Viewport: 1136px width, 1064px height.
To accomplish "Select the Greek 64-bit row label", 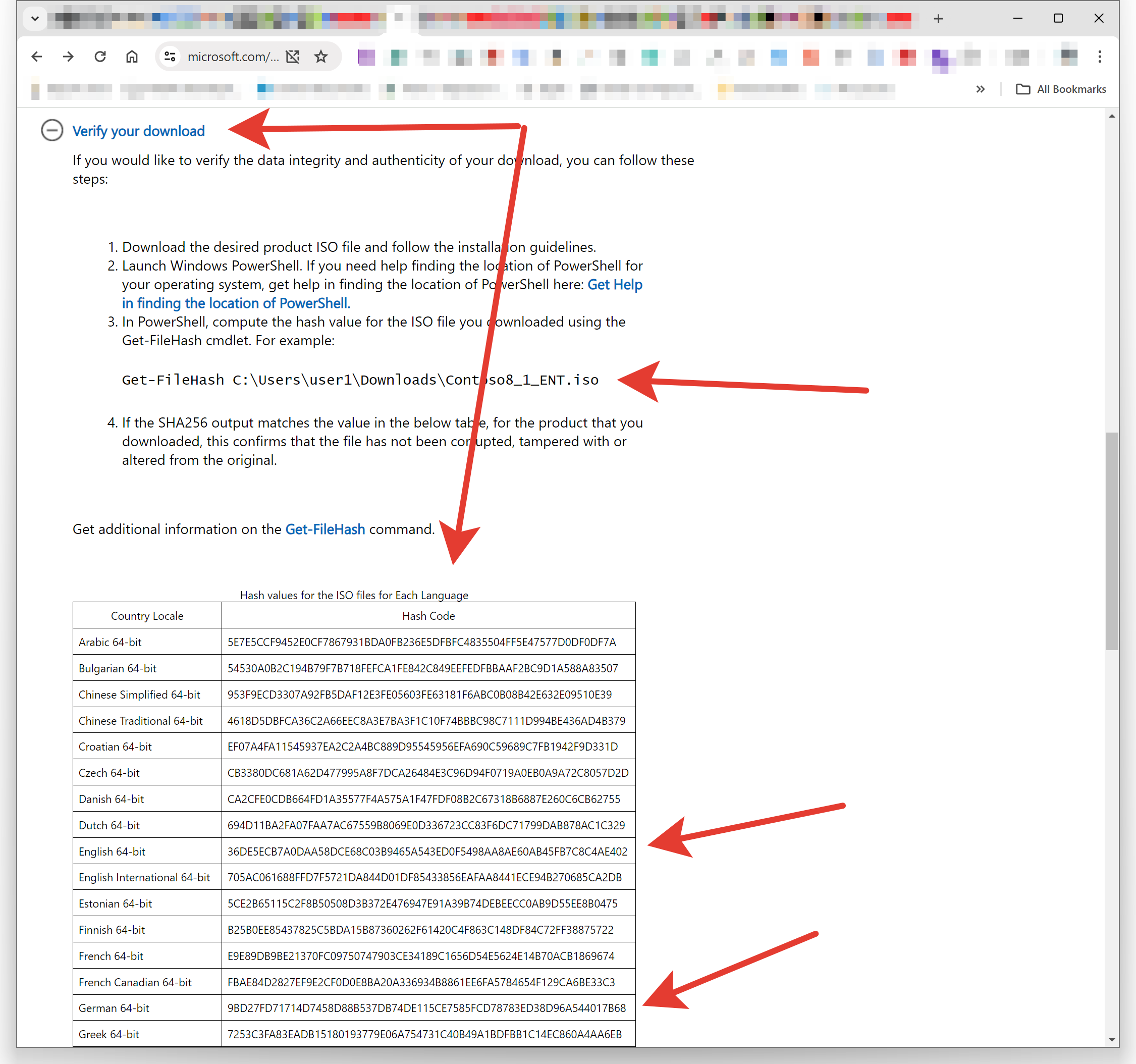I will [109, 1034].
